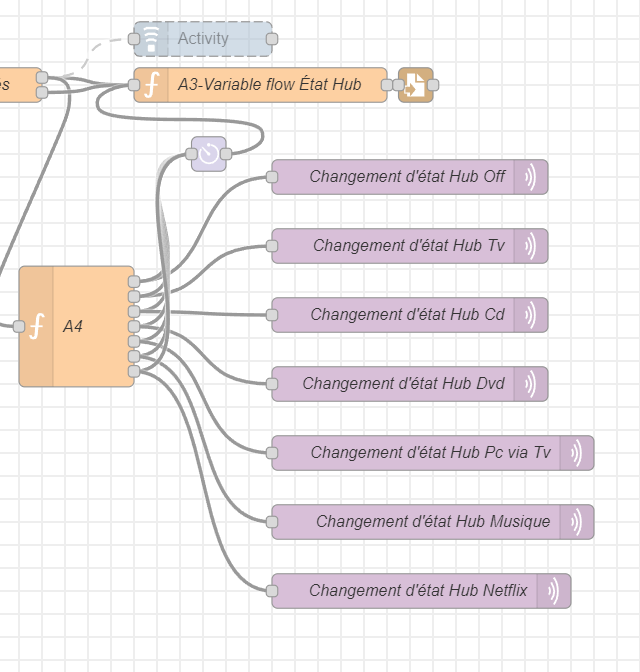Viewport: 640px width, 672px height.
Task: Click the input port of the Hub Dvd node
Action: pyautogui.click(x=272, y=384)
